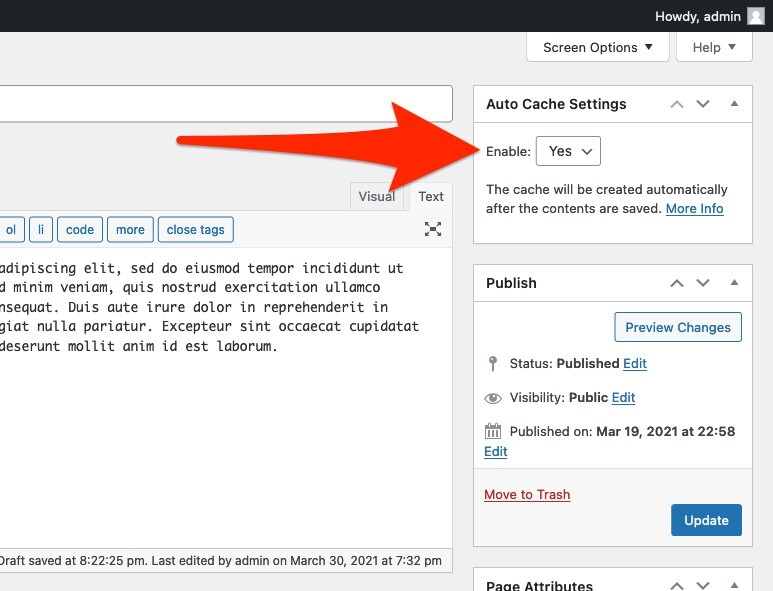Switch to the Visual editor tab
This screenshot has height=591, width=773.
tap(377, 196)
